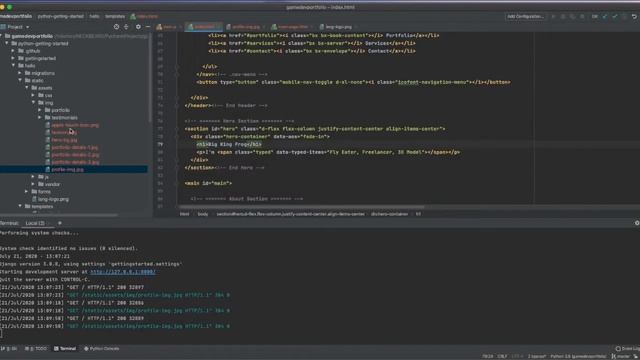Image resolution: width=640 pixels, height=360 pixels.
Task: Open http://127.0.0.1:8000/ link in terminal
Action: (122, 272)
